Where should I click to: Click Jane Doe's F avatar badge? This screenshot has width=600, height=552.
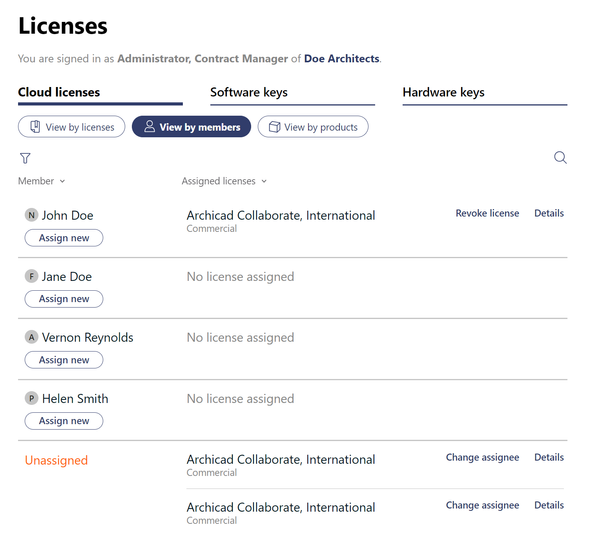click(x=31, y=276)
